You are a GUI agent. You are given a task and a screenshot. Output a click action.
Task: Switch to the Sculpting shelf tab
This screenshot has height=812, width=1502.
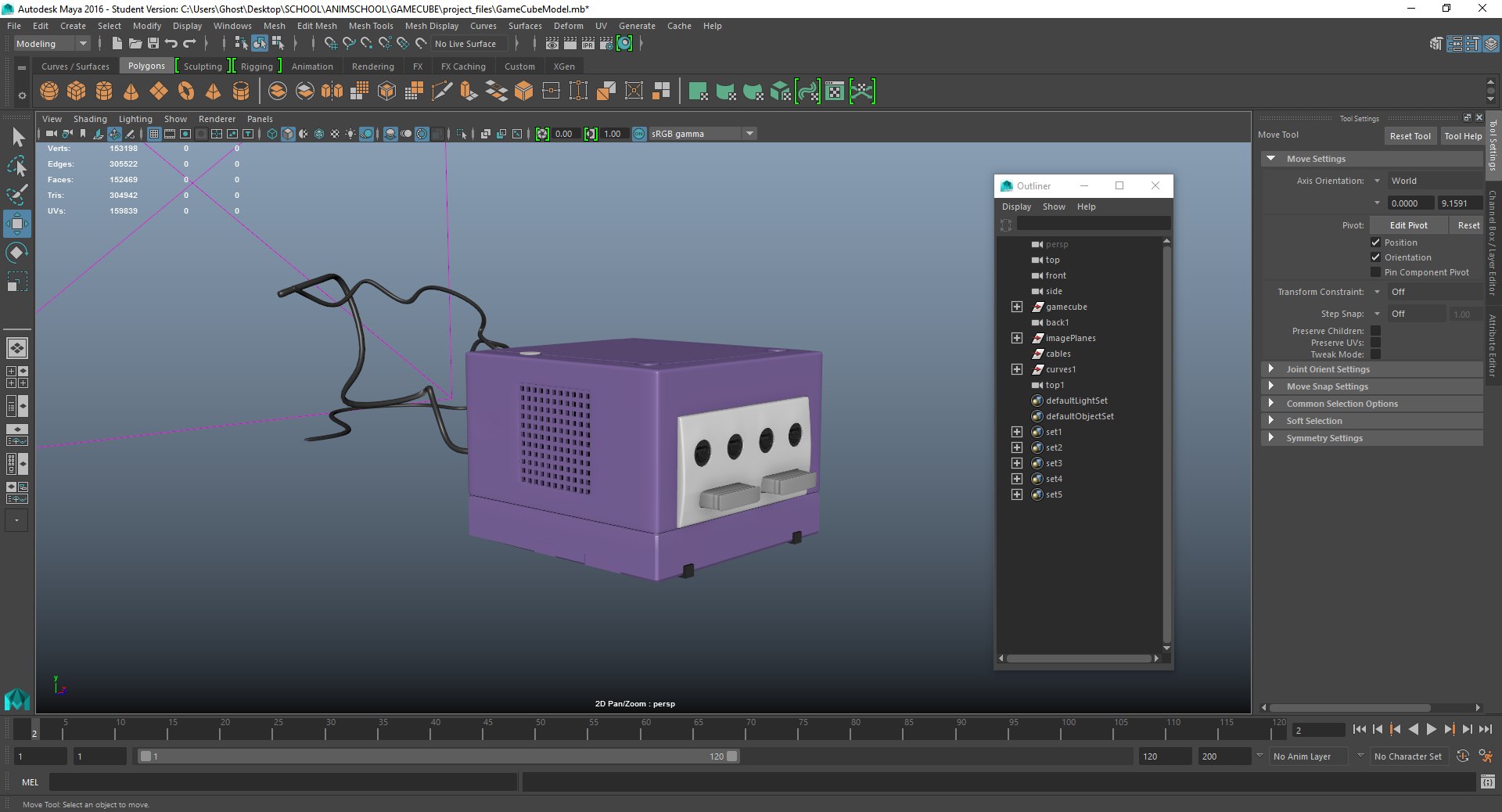coord(203,66)
